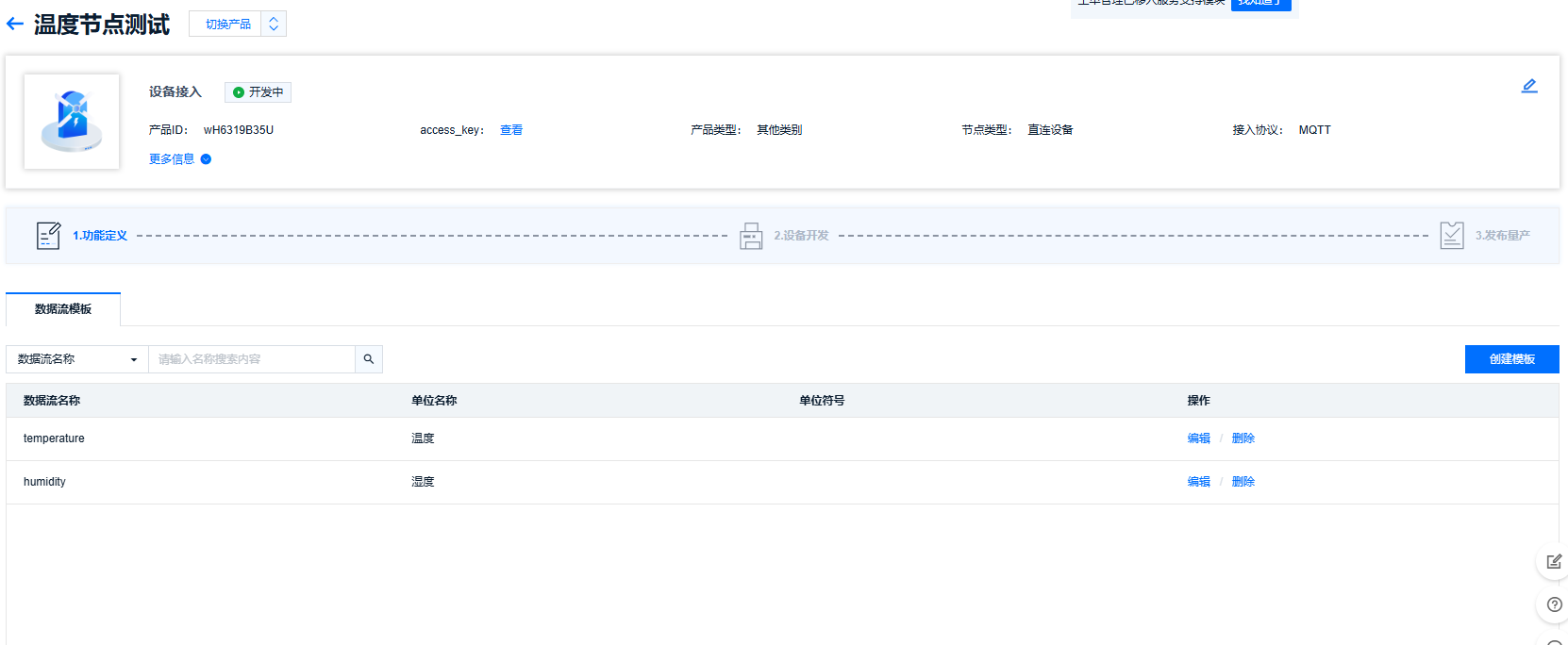This screenshot has height=645, width=1568.
Task: Click the 设备开发 step printer icon
Action: pos(751,236)
